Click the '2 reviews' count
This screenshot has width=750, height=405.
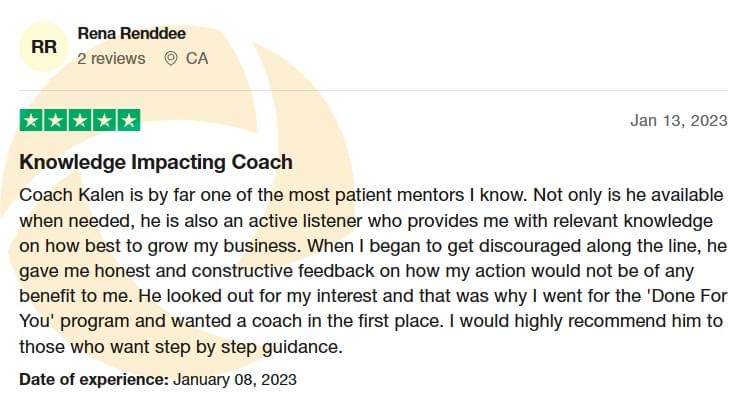pyautogui.click(x=111, y=58)
